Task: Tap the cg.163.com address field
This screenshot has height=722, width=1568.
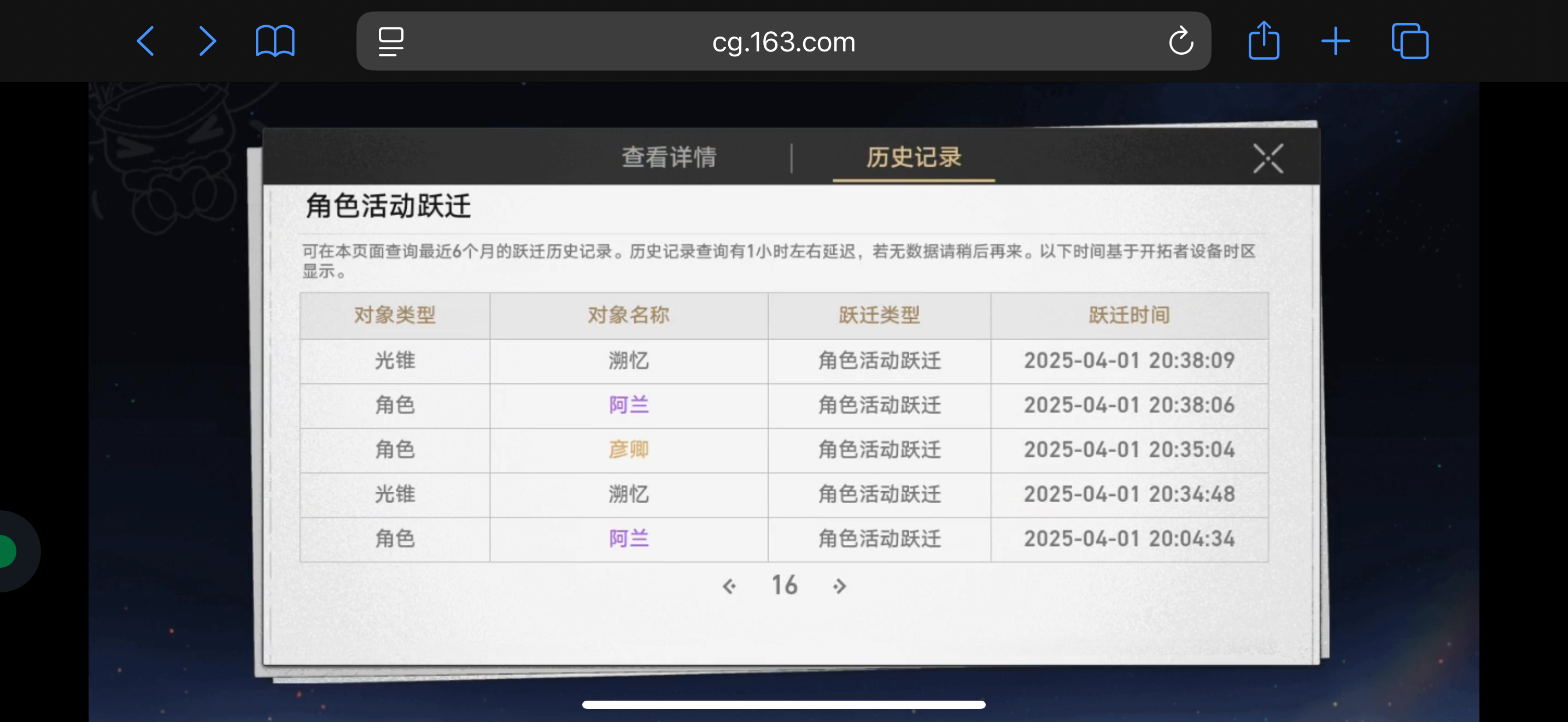Action: point(783,42)
